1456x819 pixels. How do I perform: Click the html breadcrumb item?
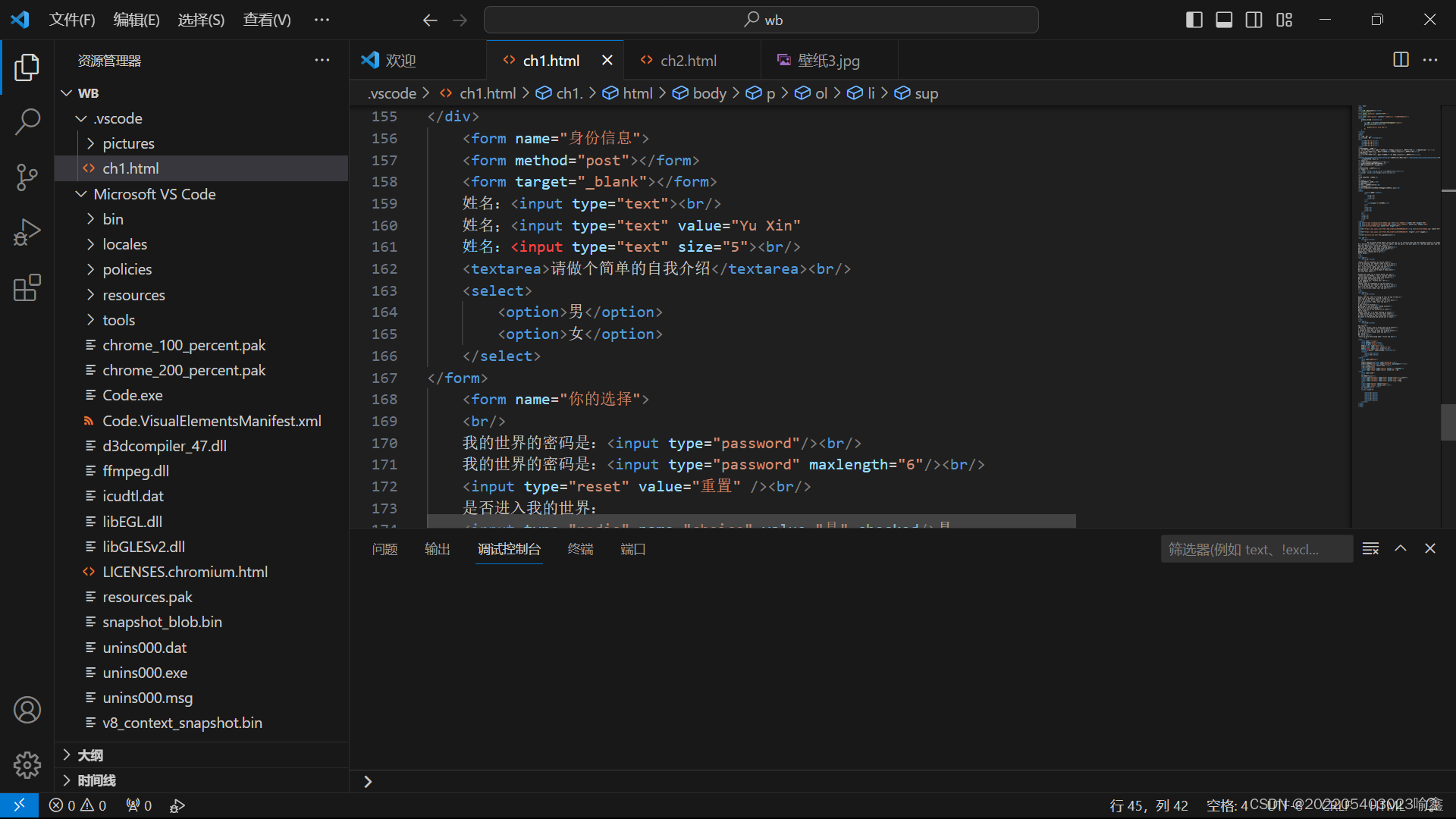[637, 93]
